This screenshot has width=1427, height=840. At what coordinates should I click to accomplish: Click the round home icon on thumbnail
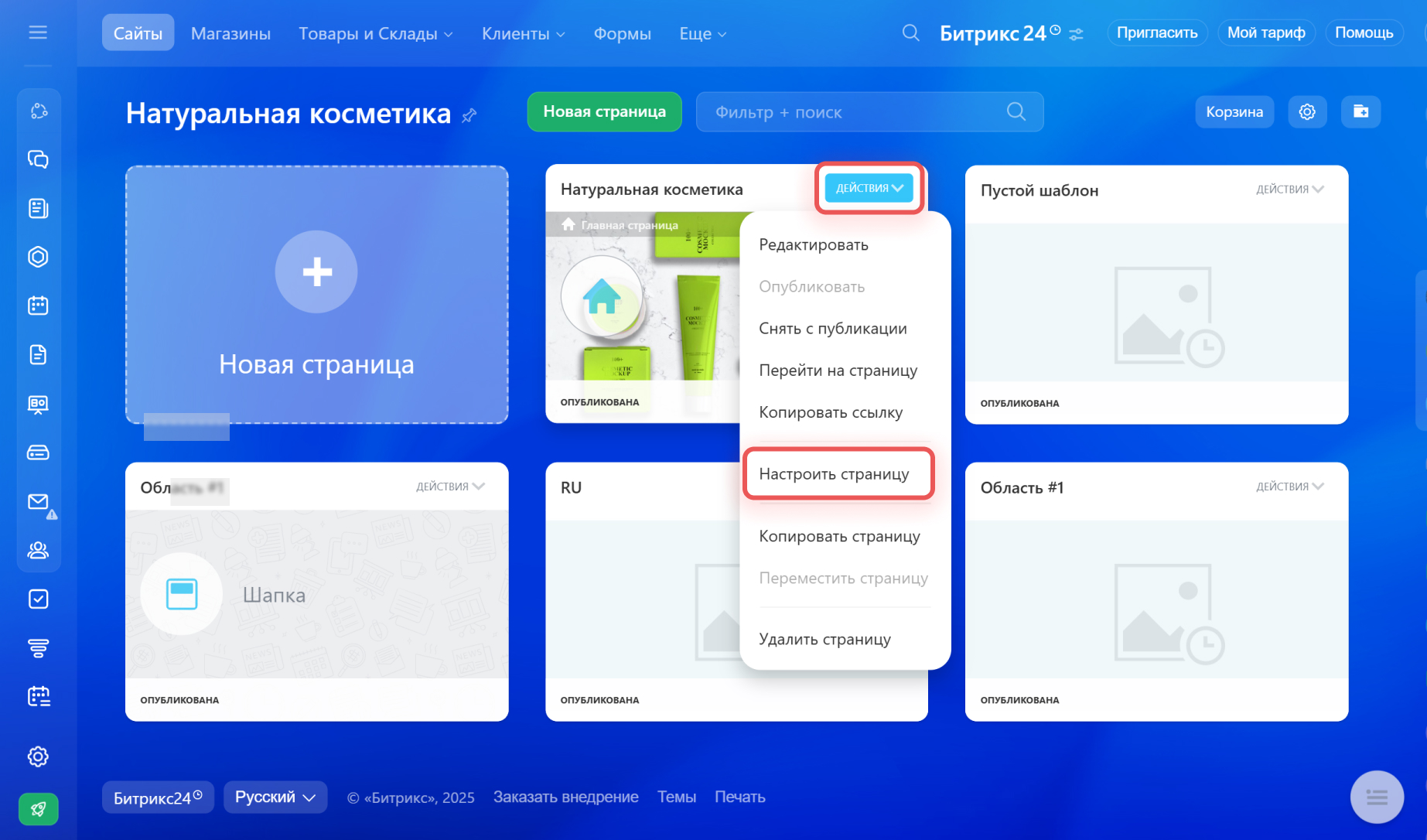[602, 297]
